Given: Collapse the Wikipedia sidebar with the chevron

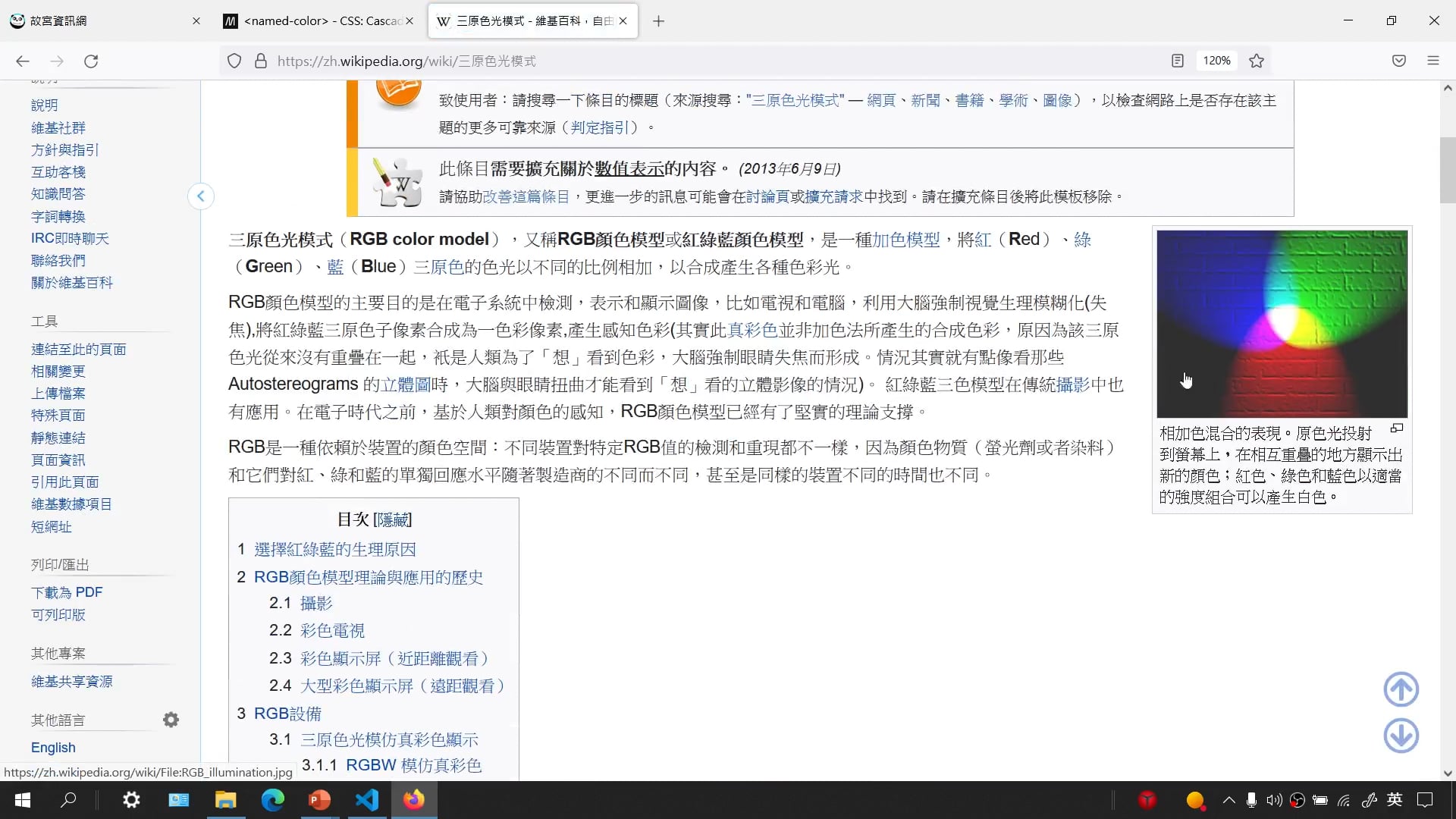Looking at the screenshot, I should coord(201,196).
